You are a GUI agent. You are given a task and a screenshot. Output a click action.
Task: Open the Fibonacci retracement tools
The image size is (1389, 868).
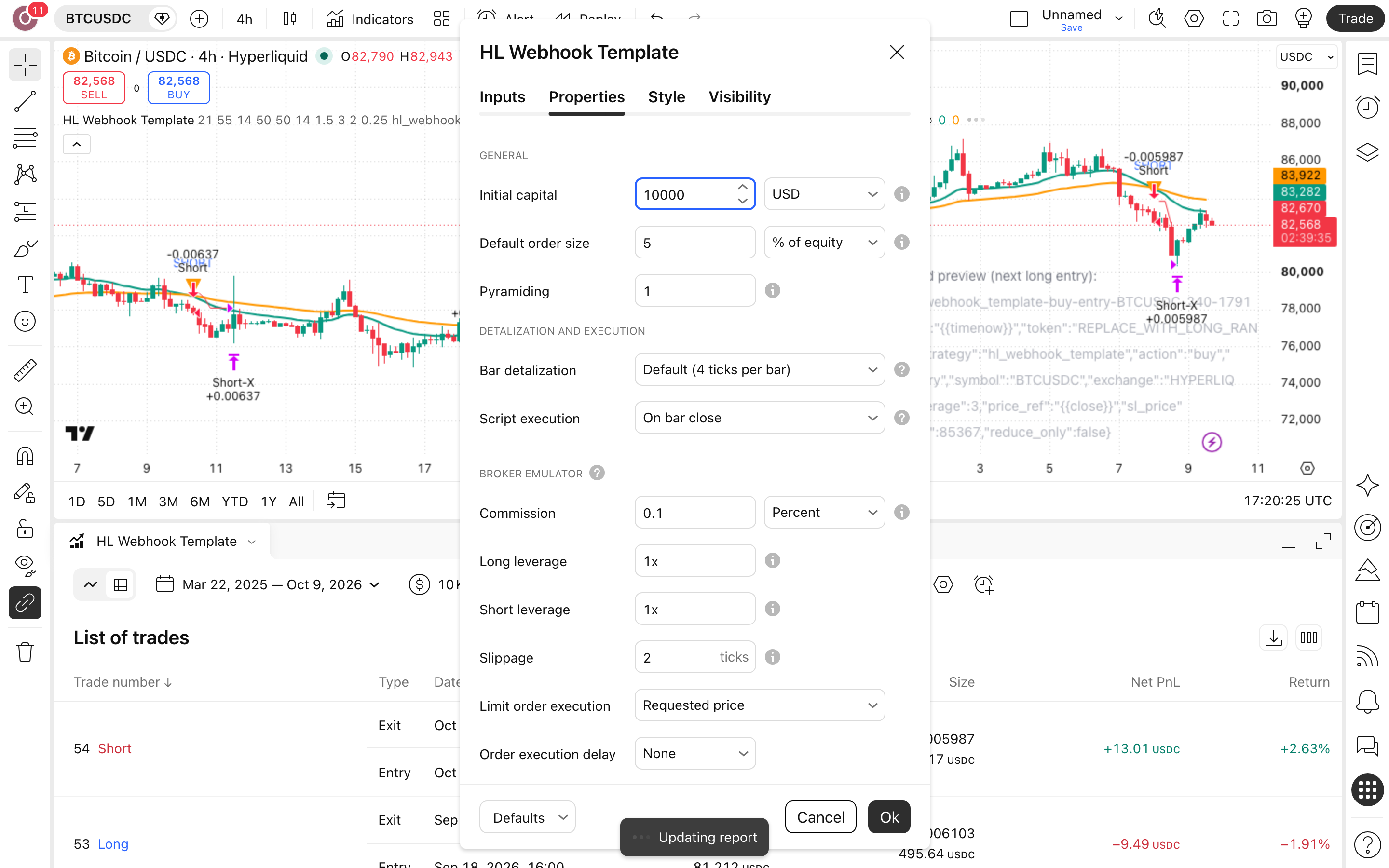point(25,138)
